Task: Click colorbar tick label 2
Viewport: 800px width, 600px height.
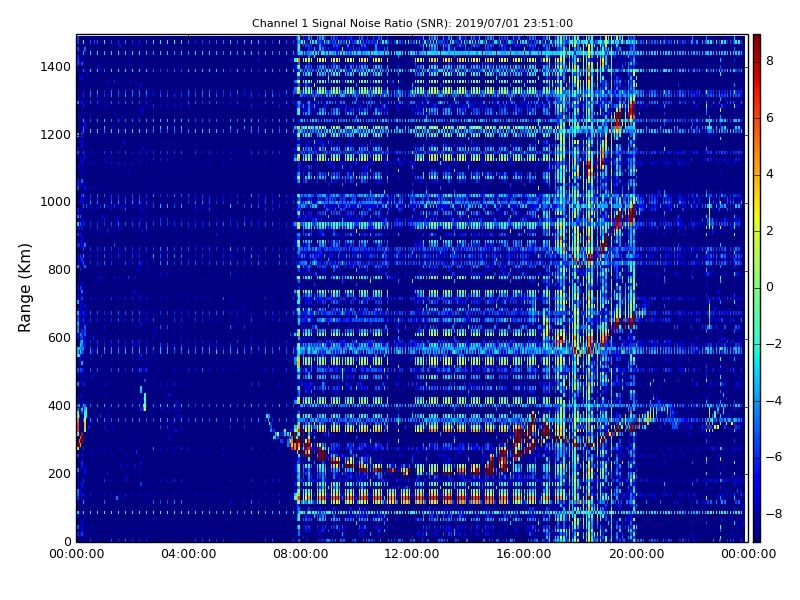Action: (x=770, y=231)
